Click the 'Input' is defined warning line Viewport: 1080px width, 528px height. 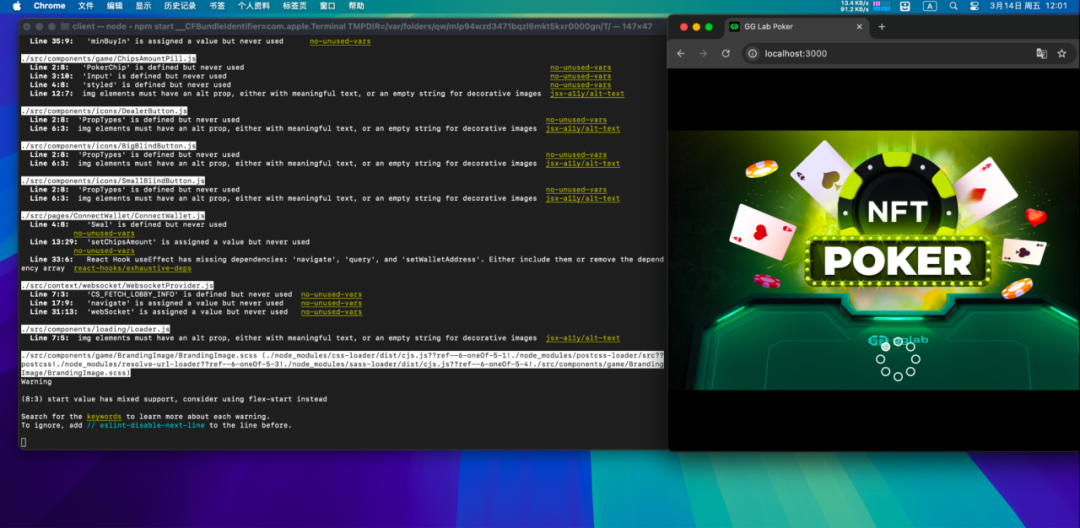128,76
